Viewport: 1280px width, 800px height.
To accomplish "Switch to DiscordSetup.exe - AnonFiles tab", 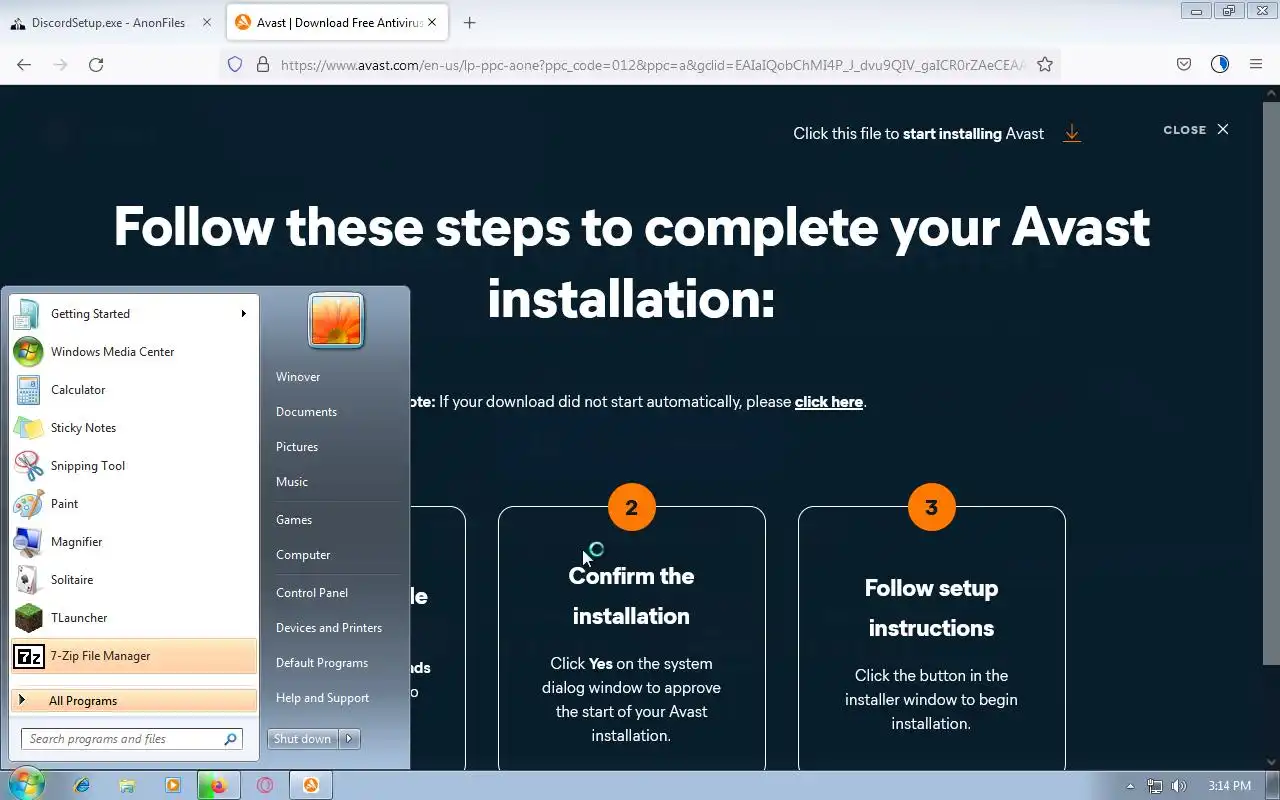I will coord(112,22).
